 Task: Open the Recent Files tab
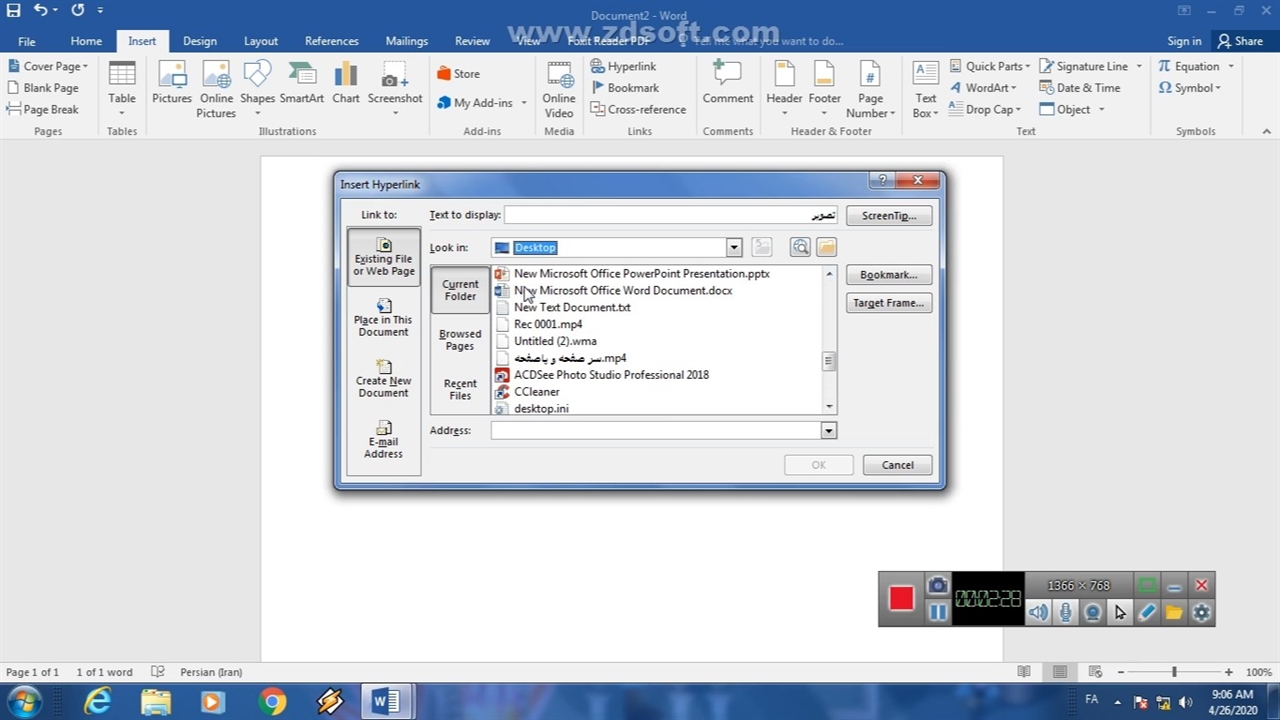460,389
